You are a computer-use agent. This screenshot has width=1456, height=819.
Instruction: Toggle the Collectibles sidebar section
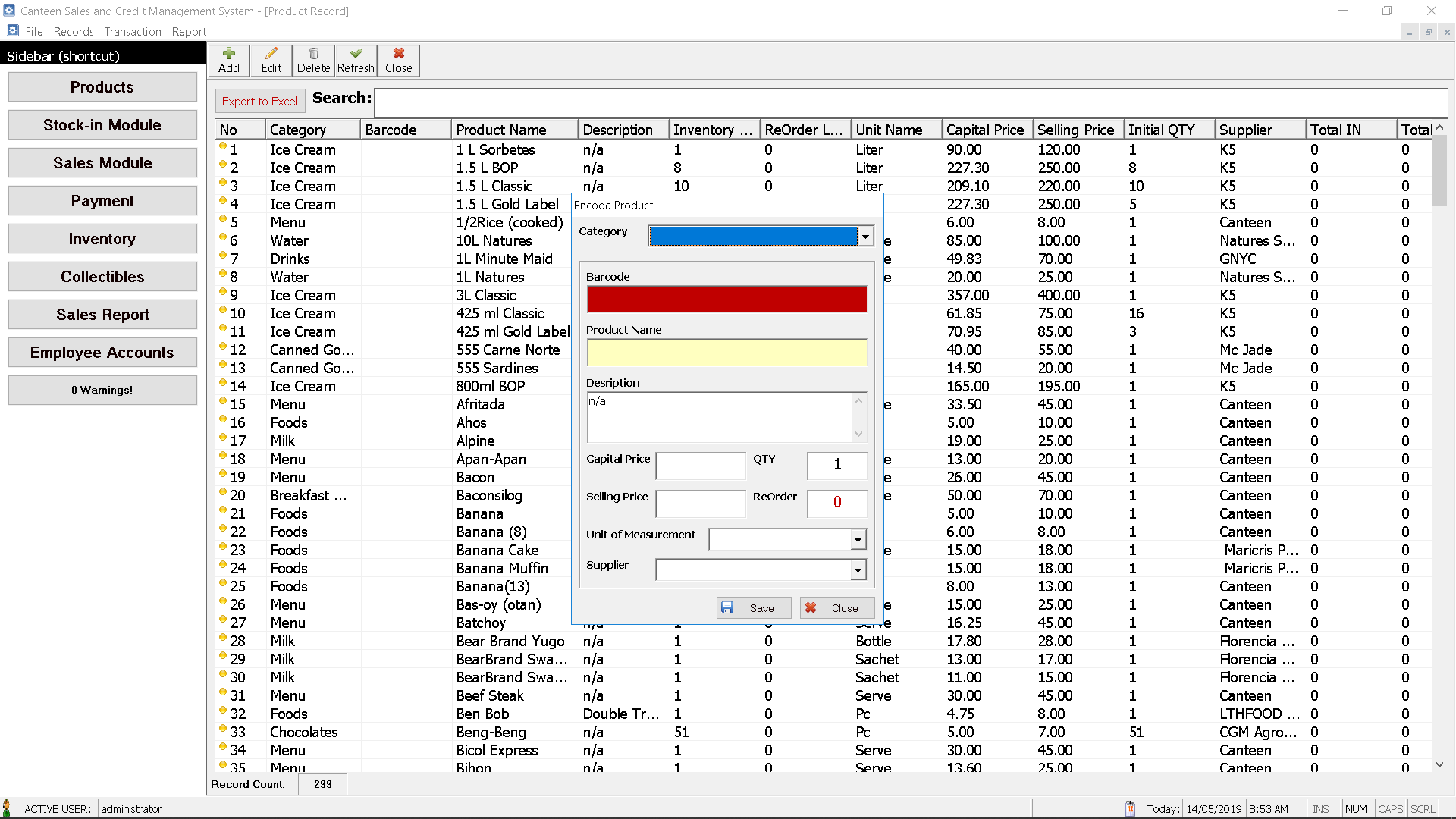102,276
